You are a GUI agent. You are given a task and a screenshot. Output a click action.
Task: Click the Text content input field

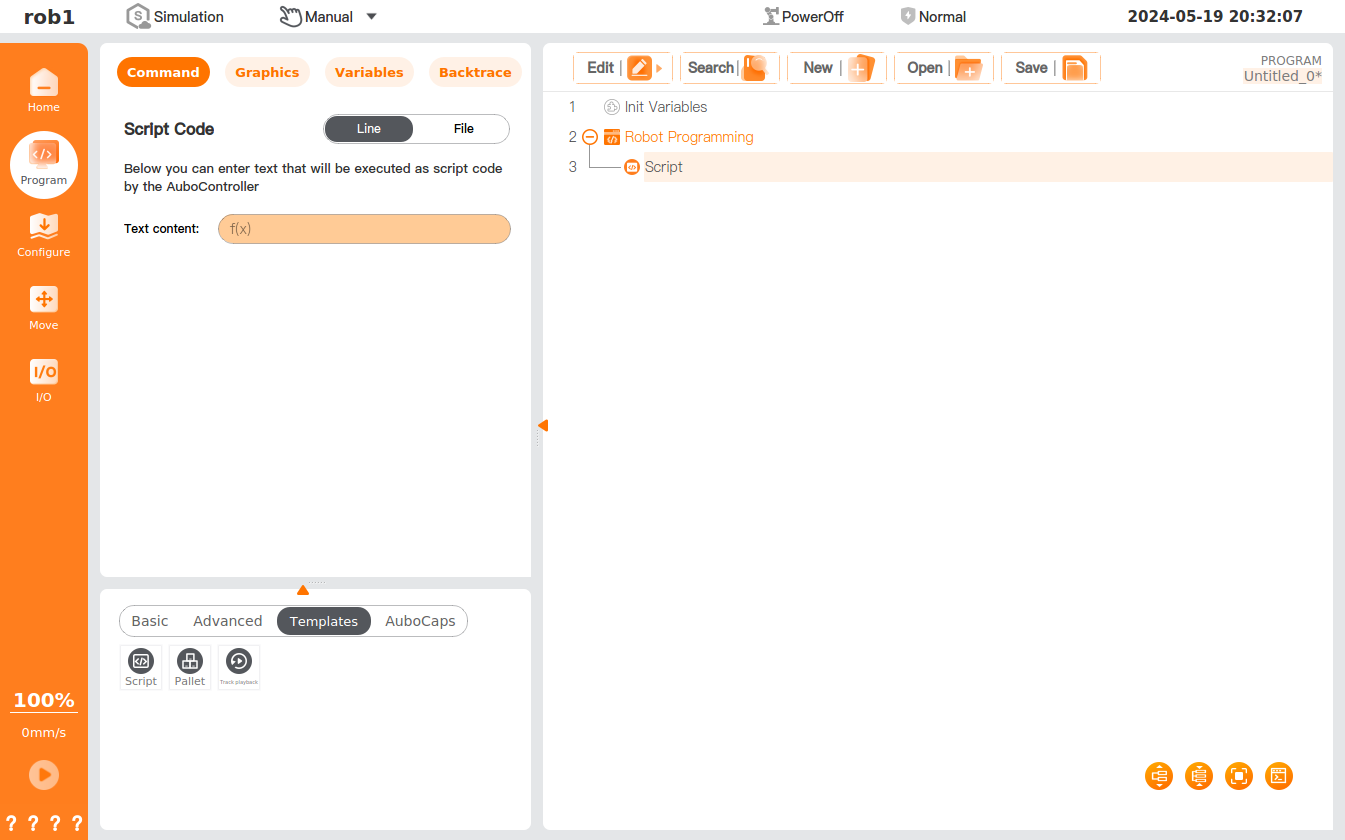pyautogui.click(x=364, y=229)
